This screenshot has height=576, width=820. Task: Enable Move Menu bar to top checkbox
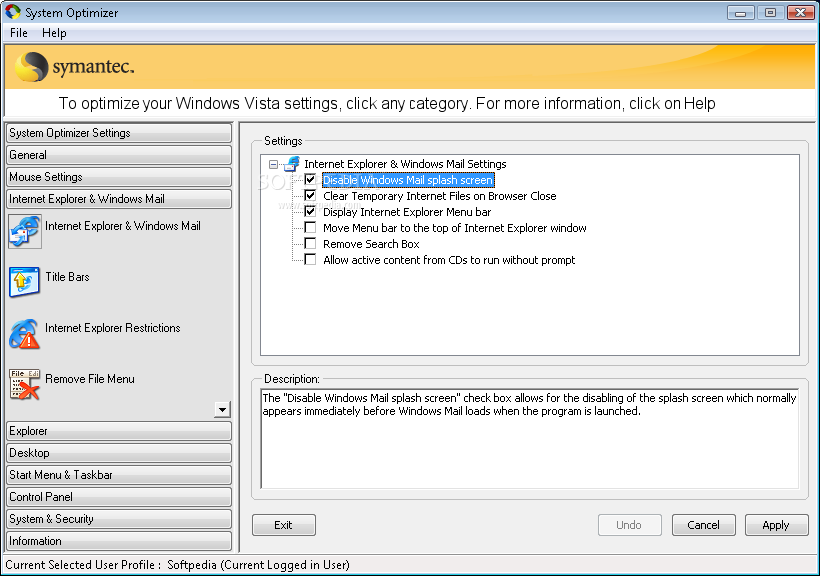click(310, 228)
